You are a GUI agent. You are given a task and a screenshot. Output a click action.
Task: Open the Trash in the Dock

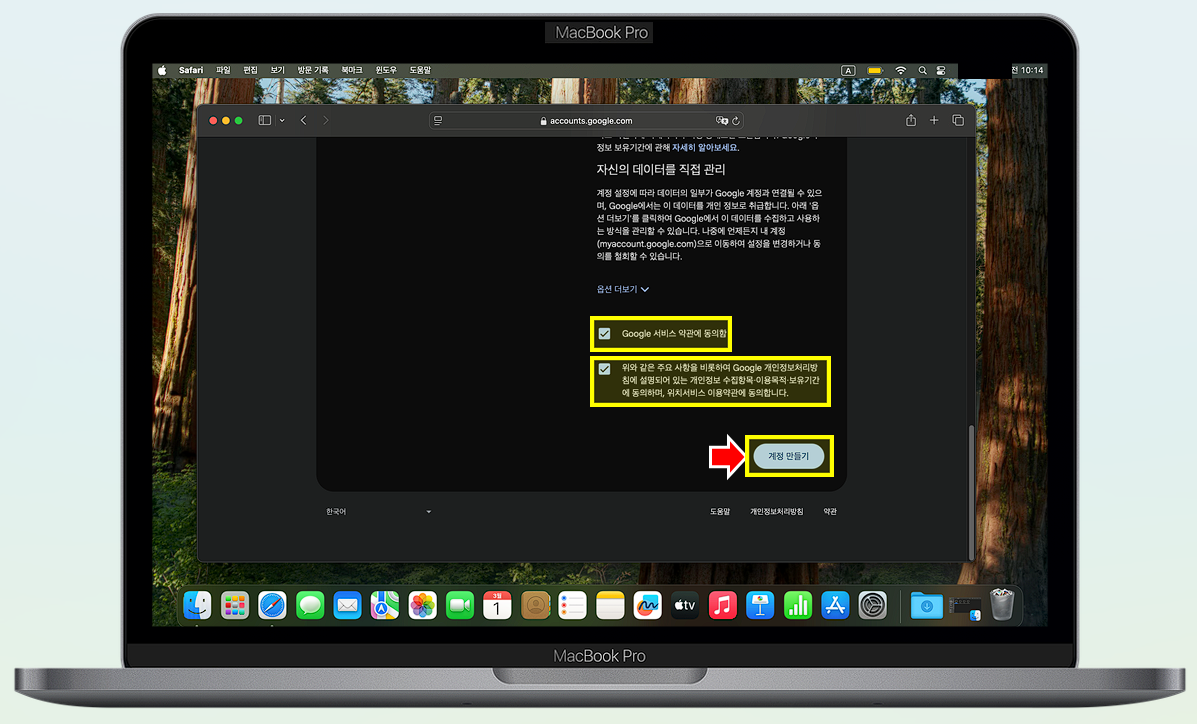[x=1002, y=604]
